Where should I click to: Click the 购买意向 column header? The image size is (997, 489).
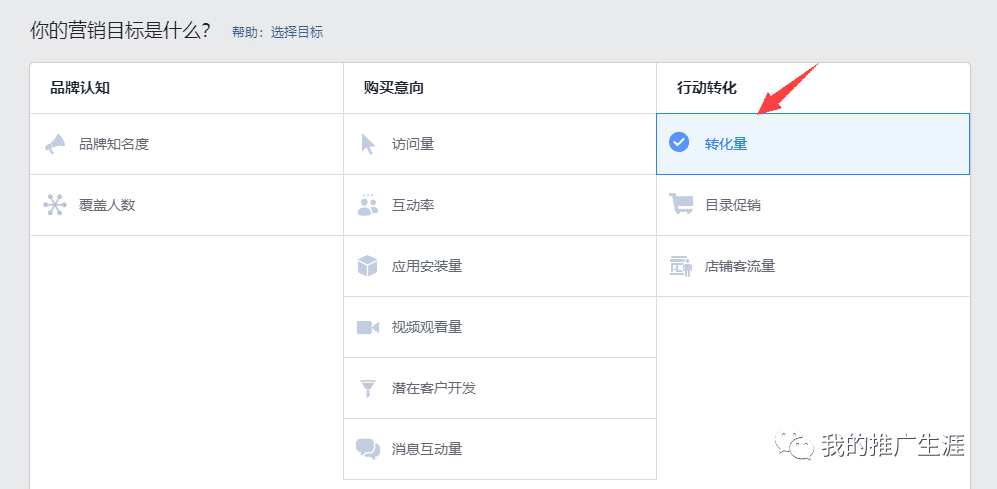(394, 88)
